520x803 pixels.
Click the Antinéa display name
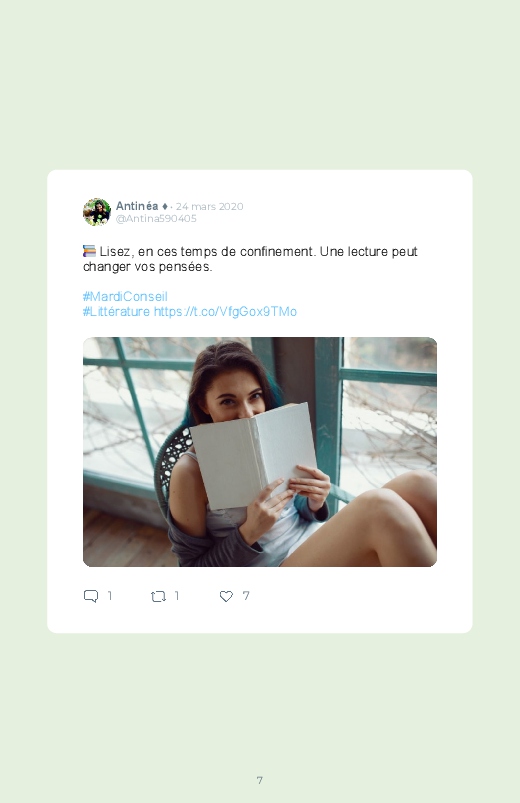point(137,206)
